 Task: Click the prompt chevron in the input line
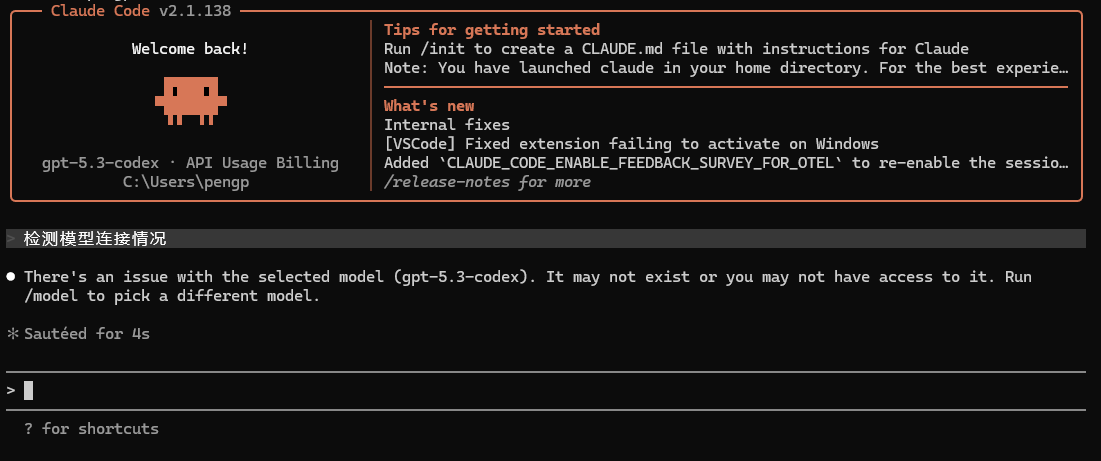[x=11, y=390]
